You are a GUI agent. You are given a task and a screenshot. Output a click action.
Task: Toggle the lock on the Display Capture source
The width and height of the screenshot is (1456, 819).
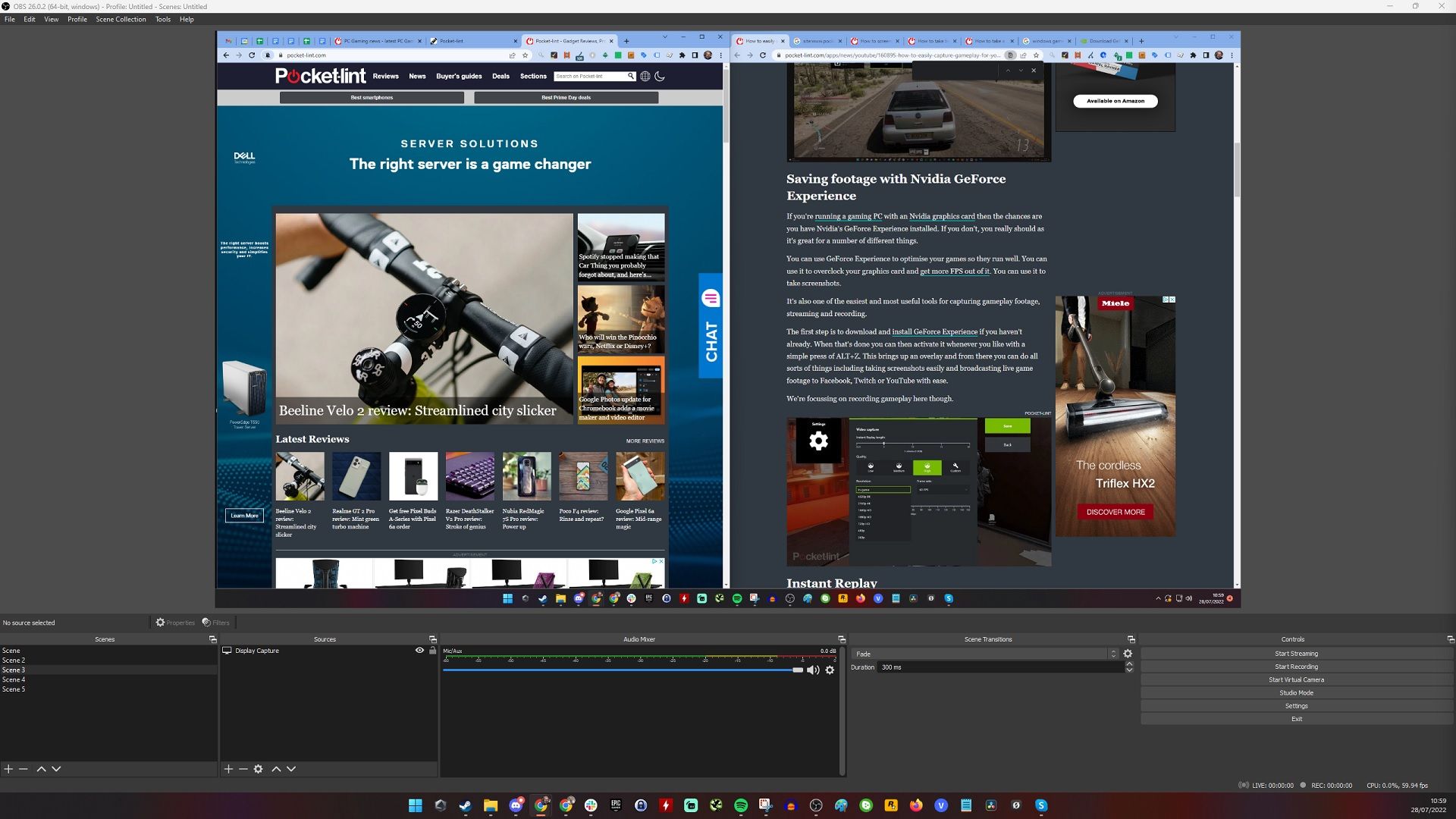click(x=433, y=651)
